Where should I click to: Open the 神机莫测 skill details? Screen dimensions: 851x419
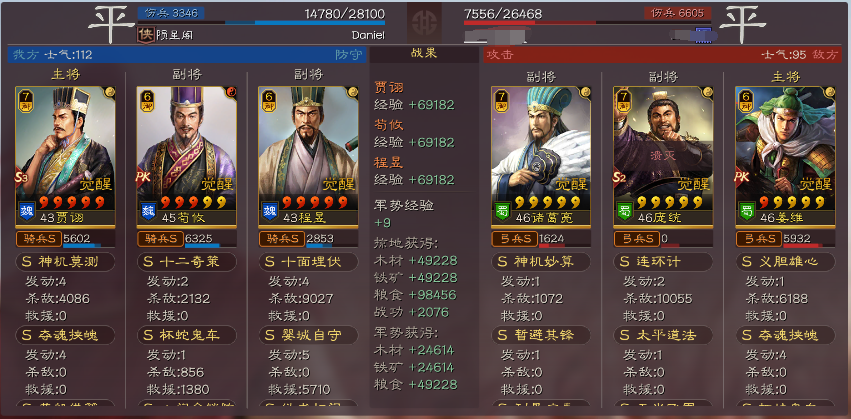tap(65, 262)
